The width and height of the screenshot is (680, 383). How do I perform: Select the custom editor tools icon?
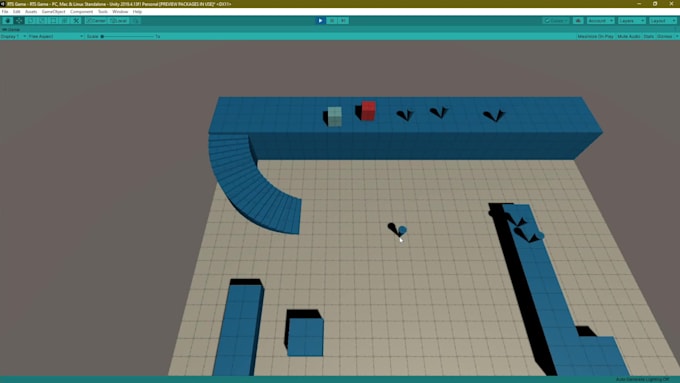tap(76, 21)
